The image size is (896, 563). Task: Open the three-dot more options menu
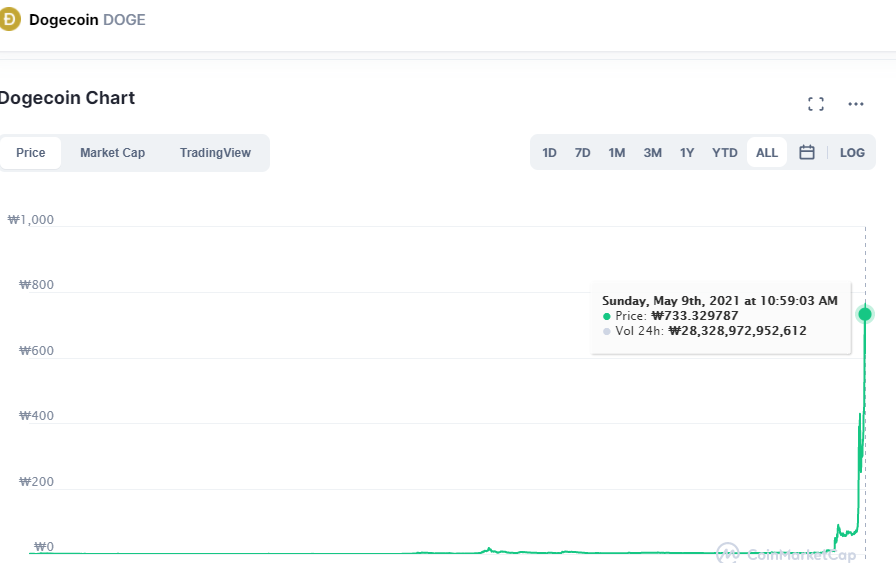pos(855,104)
